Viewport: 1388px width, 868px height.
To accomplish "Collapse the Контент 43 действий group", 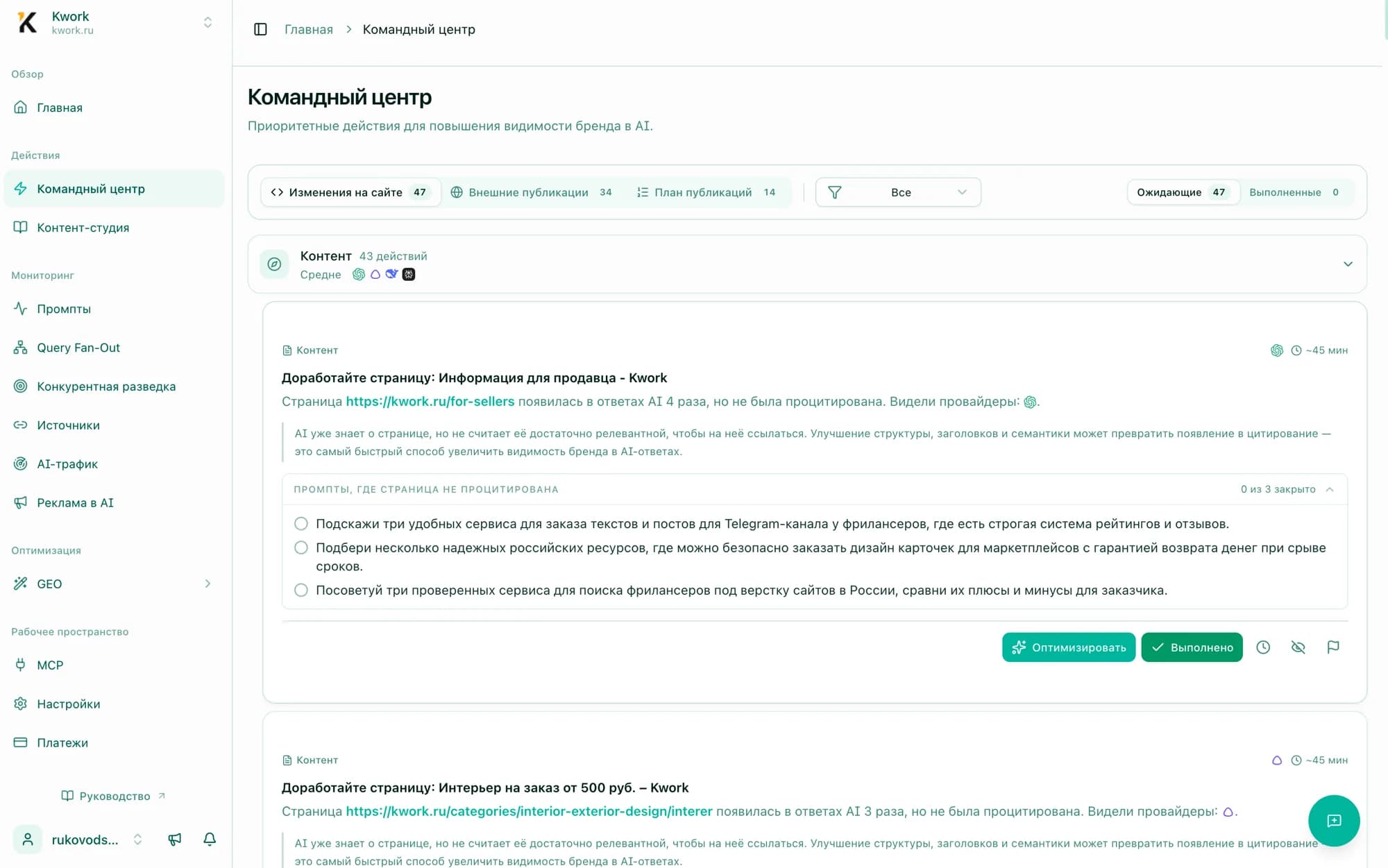I will coord(1348,264).
